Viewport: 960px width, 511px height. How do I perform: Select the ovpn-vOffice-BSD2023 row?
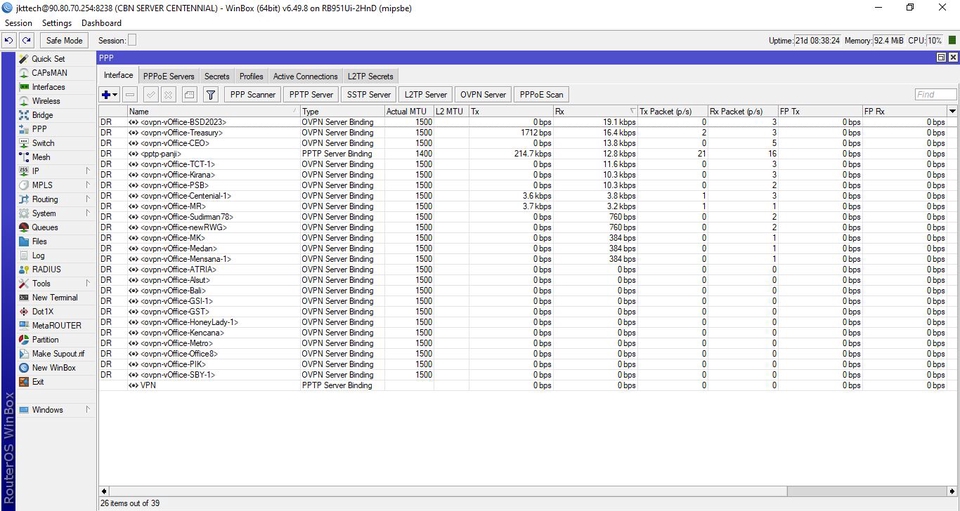pyautogui.click(x=523, y=122)
